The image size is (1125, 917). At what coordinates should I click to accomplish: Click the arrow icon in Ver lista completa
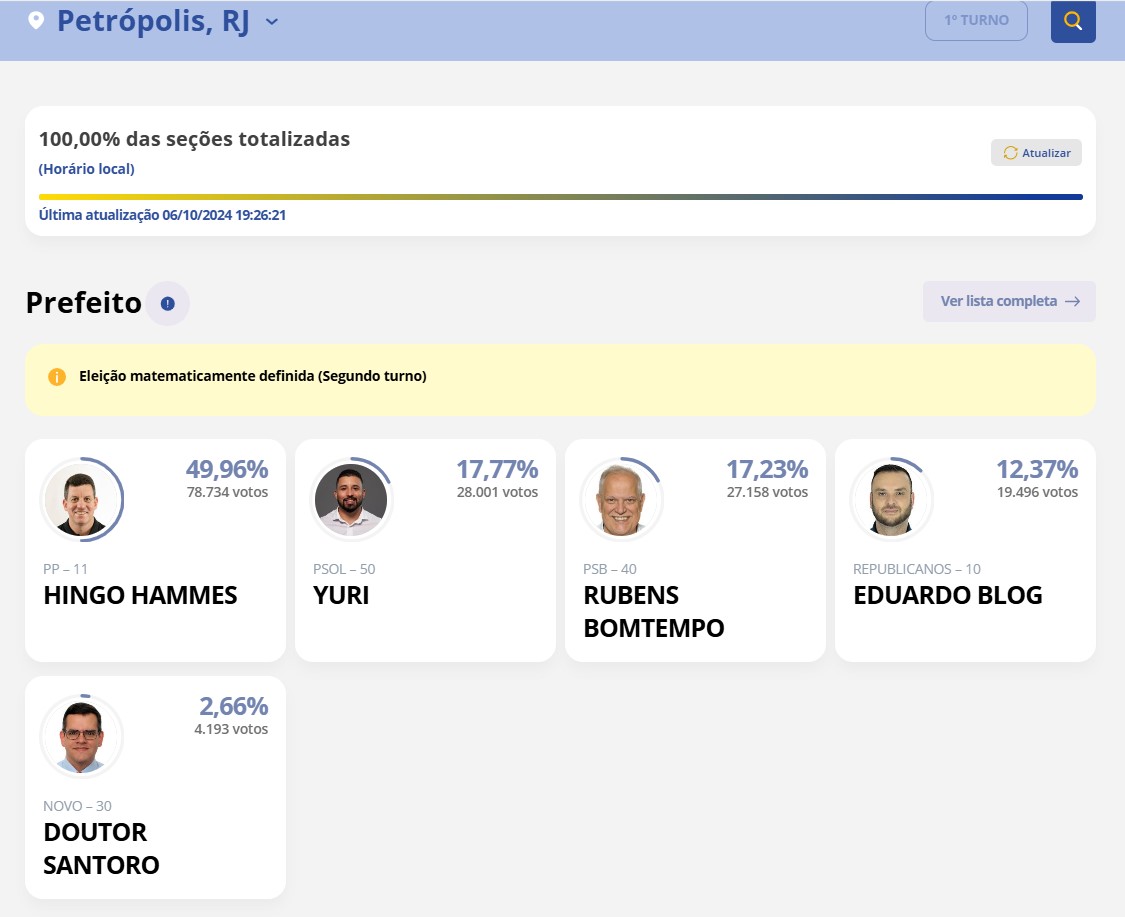[x=1074, y=301]
